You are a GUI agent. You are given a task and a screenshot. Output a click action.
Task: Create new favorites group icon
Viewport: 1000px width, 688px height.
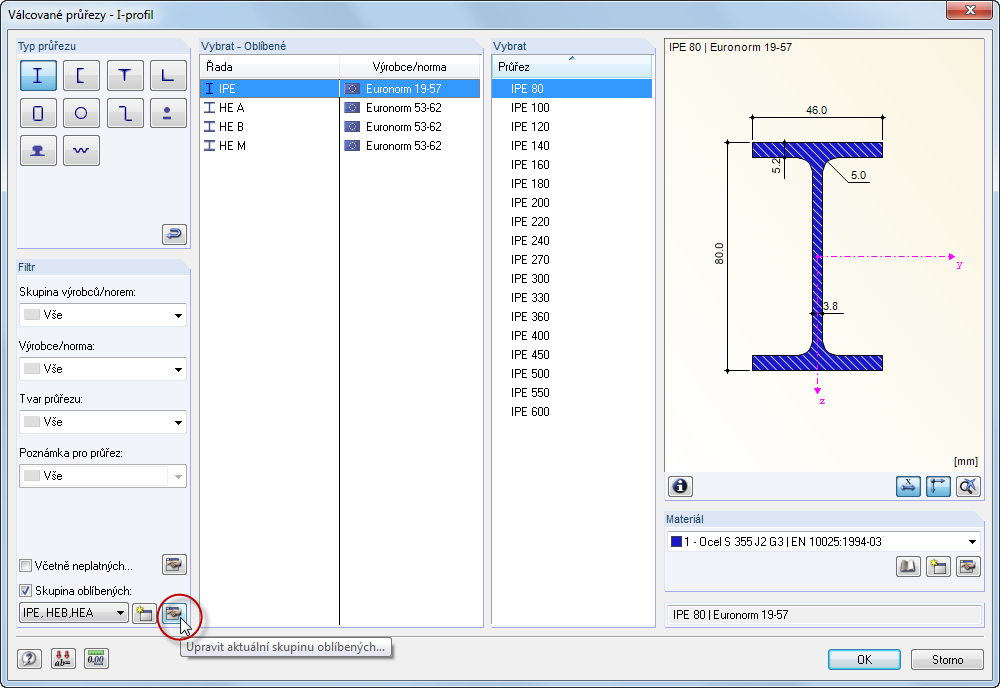144,613
